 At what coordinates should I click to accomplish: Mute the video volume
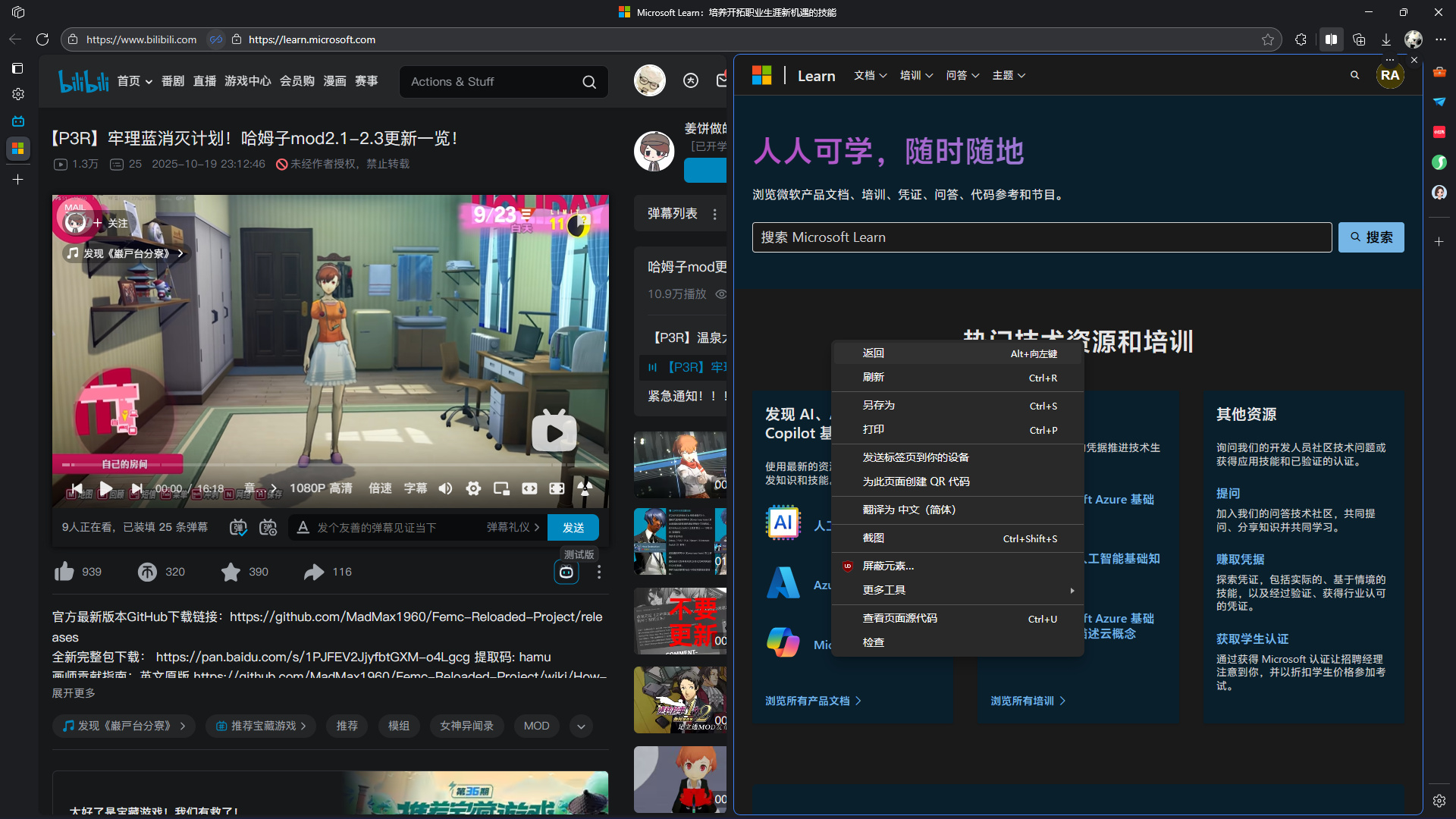pyautogui.click(x=445, y=488)
